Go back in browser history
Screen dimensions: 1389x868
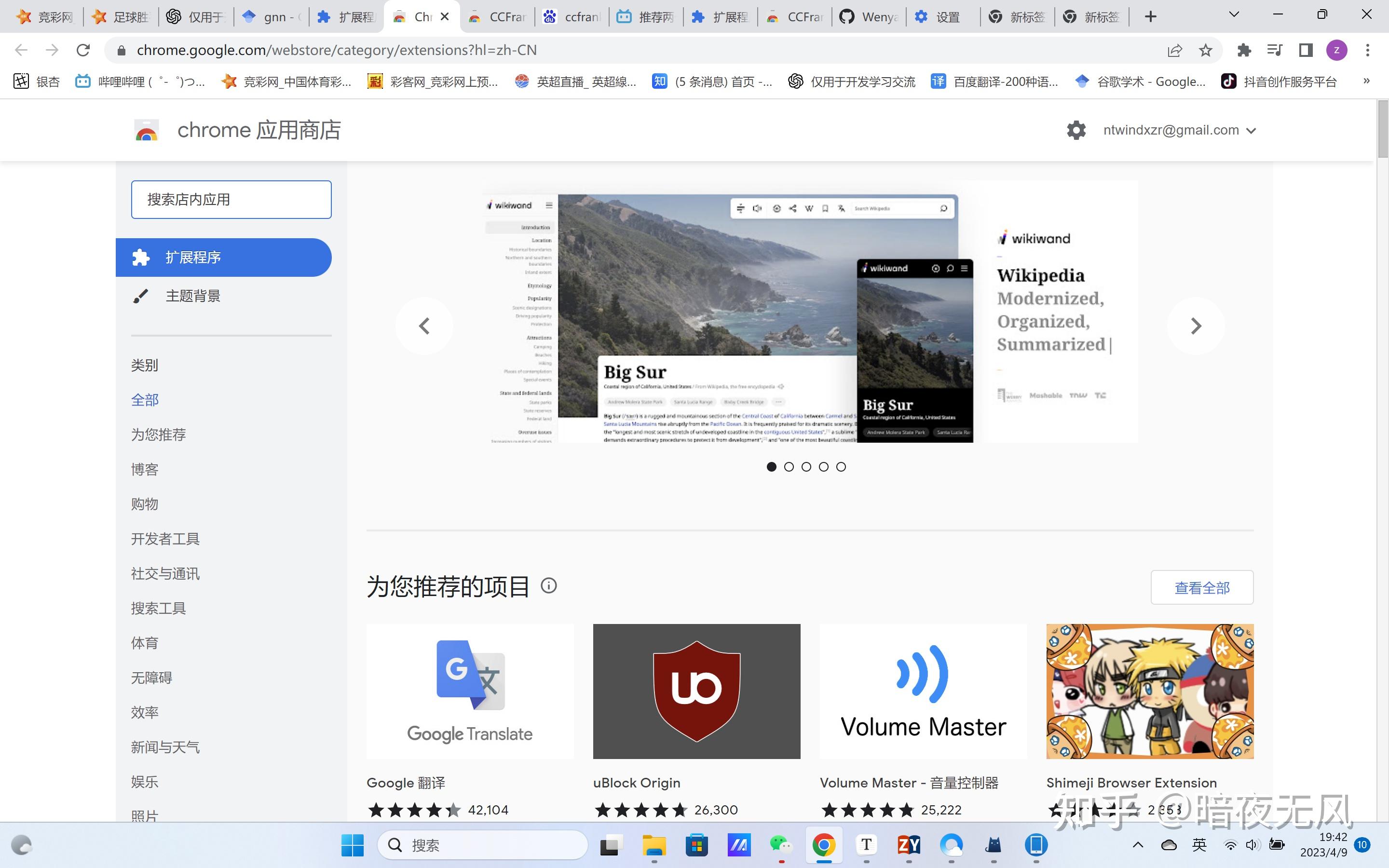point(21,50)
